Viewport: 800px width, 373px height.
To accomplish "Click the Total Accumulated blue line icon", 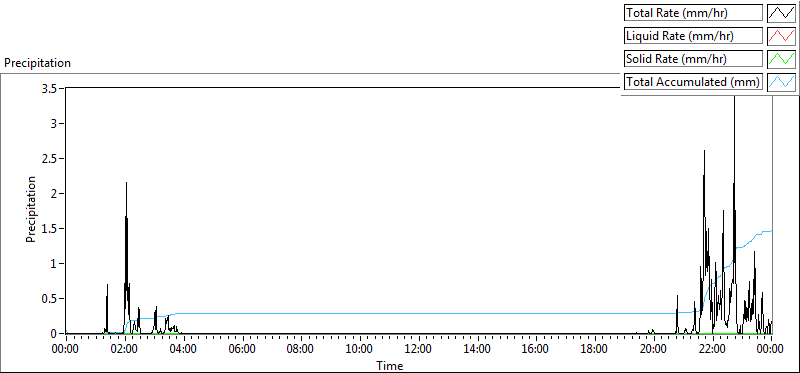I will (781, 82).
